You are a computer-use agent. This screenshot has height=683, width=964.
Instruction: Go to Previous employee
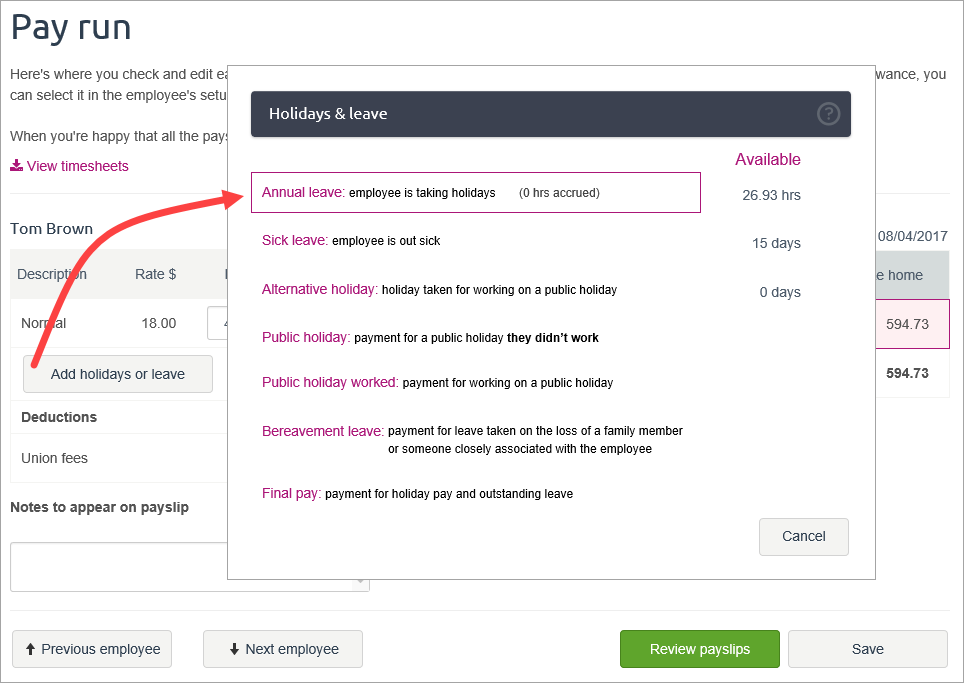click(x=92, y=649)
